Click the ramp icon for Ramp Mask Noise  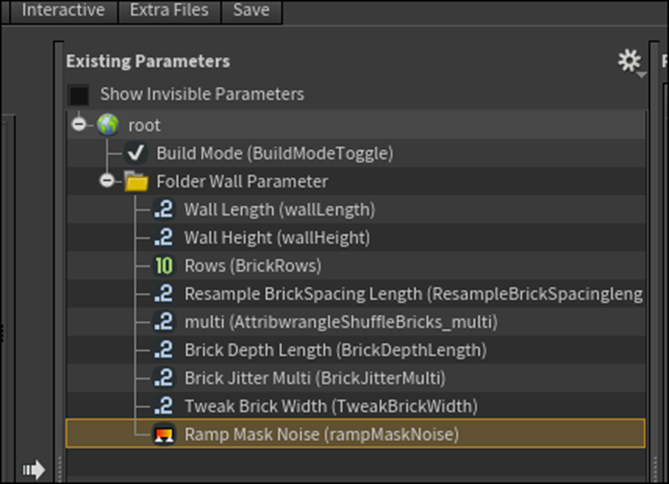point(164,435)
